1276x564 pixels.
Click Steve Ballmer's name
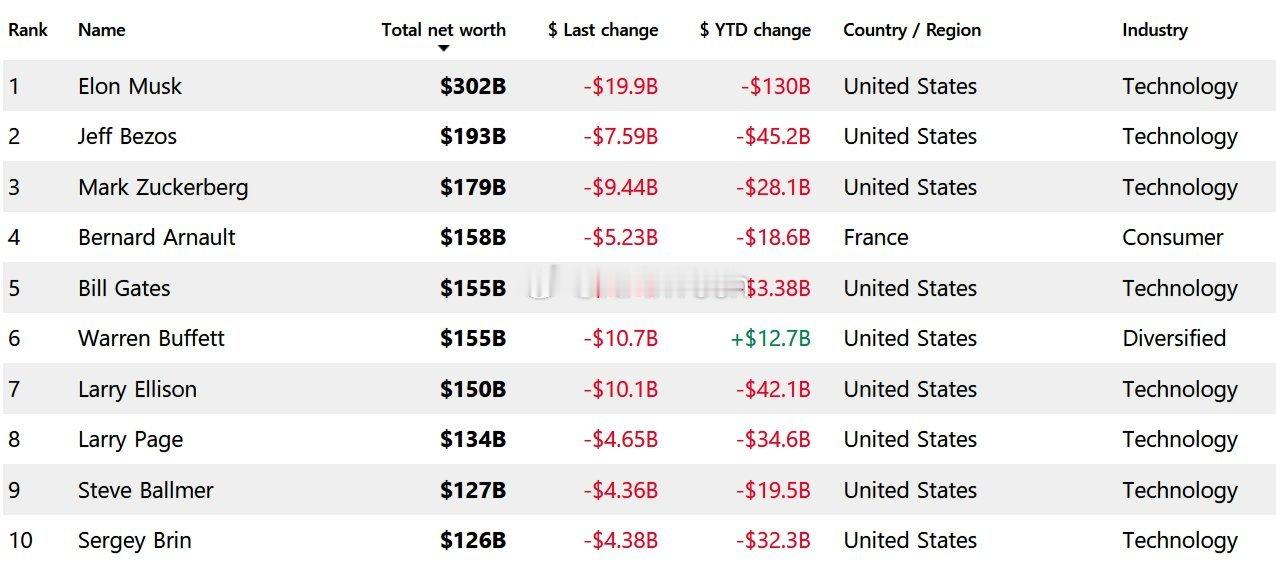145,490
